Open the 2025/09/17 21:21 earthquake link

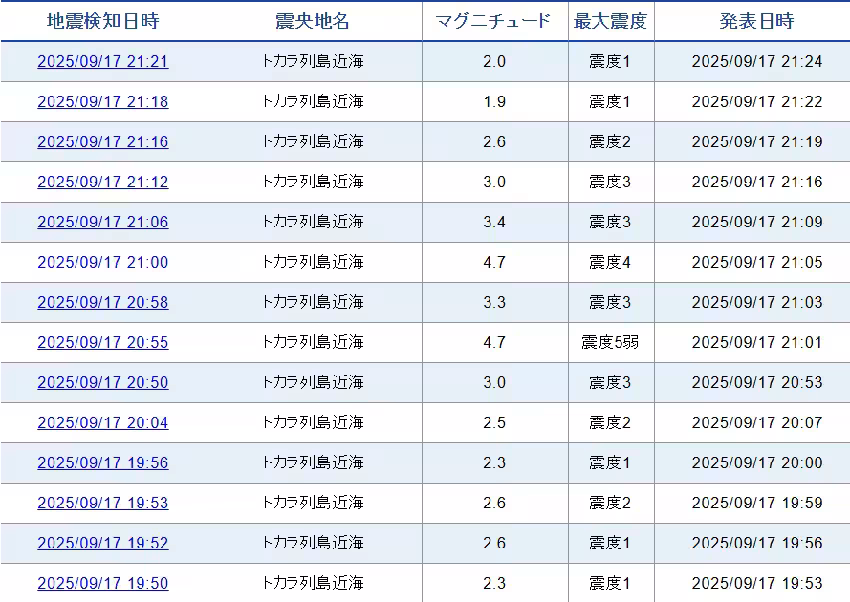pyautogui.click(x=102, y=62)
